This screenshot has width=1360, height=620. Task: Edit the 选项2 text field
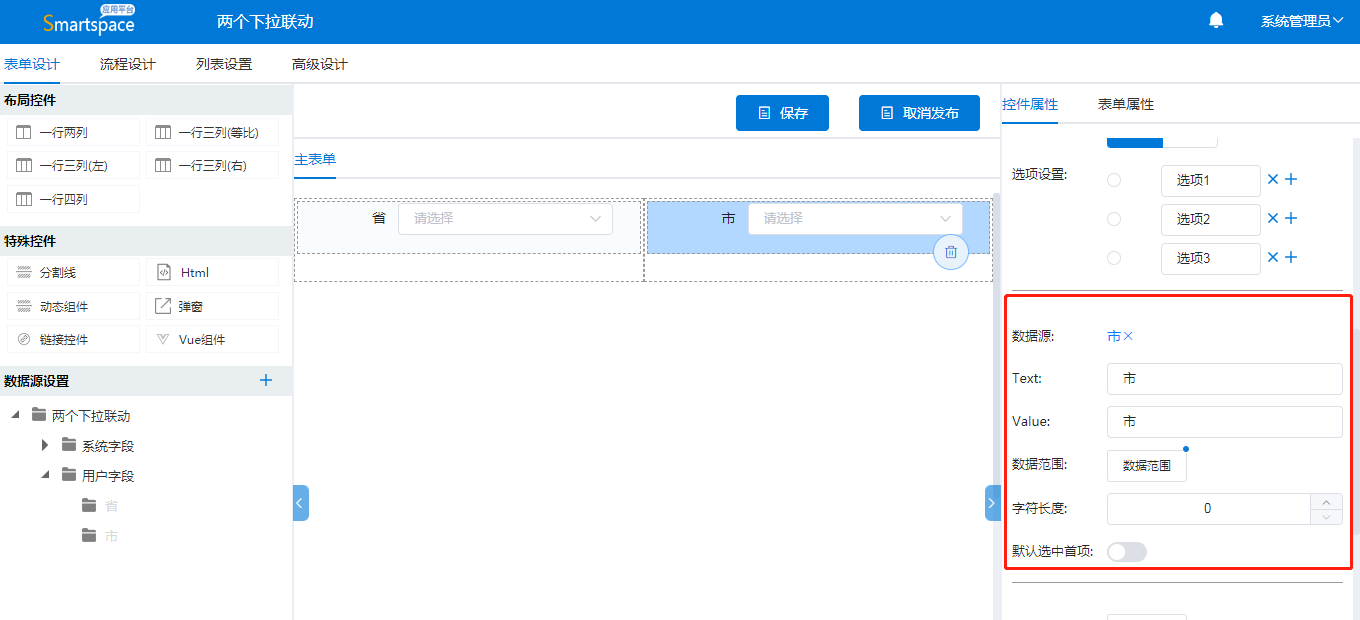pos(1210,219)
